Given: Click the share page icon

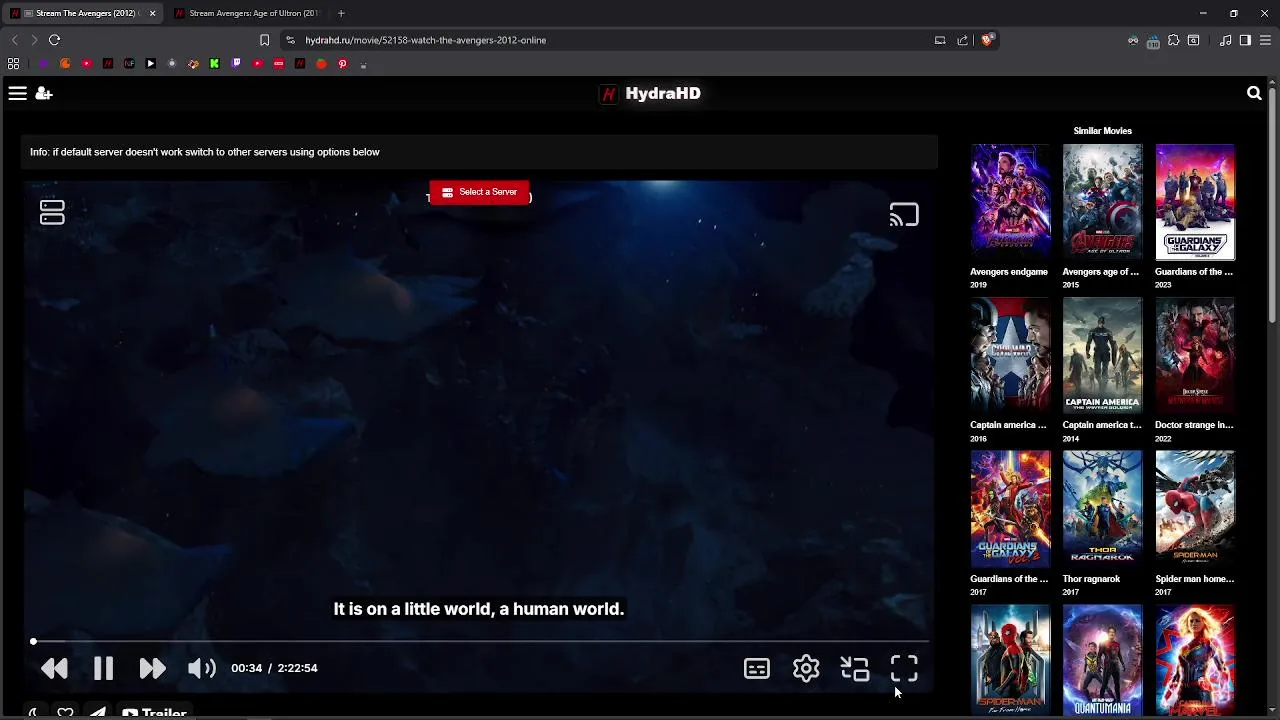Looking at the screenshot, I should pyautogui.click(x=962, y=40).
